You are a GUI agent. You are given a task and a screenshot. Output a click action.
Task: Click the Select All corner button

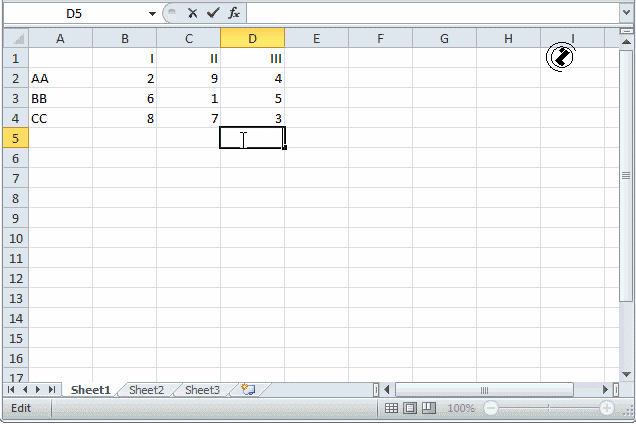[15, 38]
